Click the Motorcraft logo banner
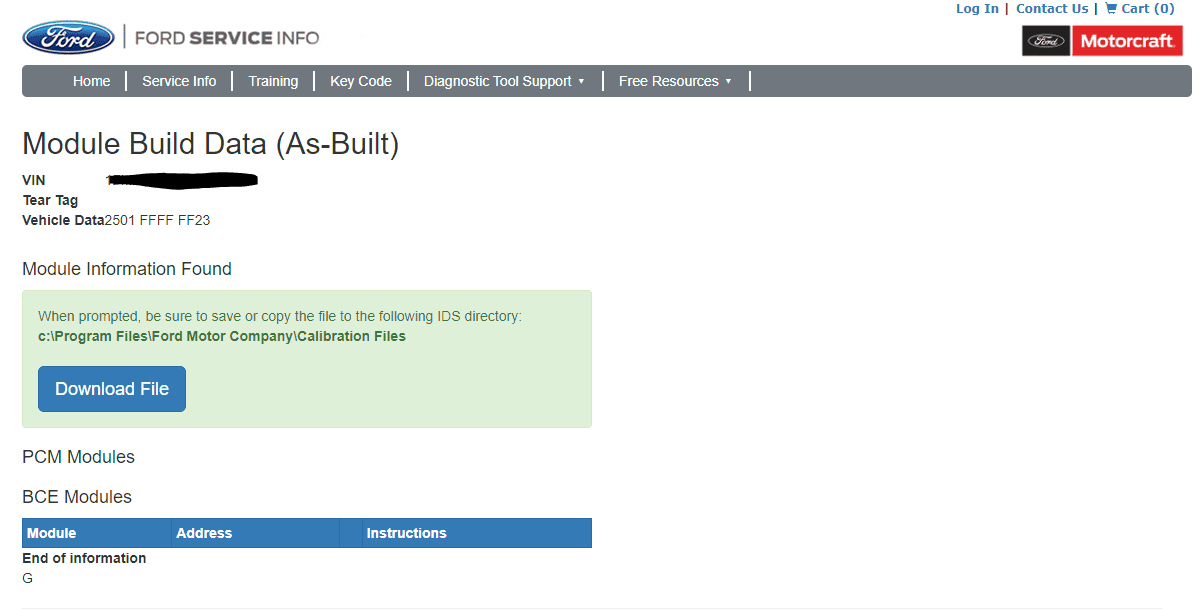 click(1102, 41)
